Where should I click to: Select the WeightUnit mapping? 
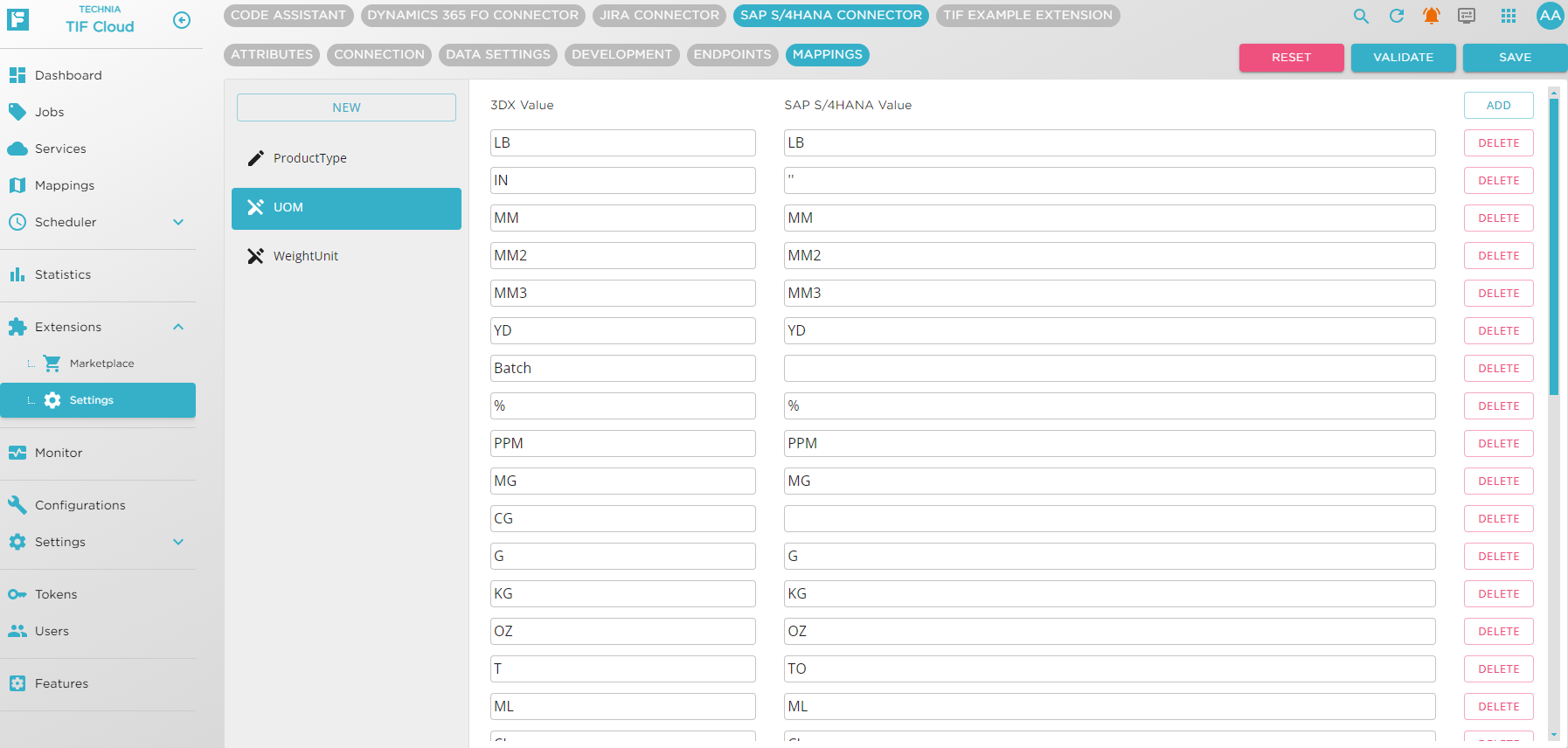tap(305, 256)
